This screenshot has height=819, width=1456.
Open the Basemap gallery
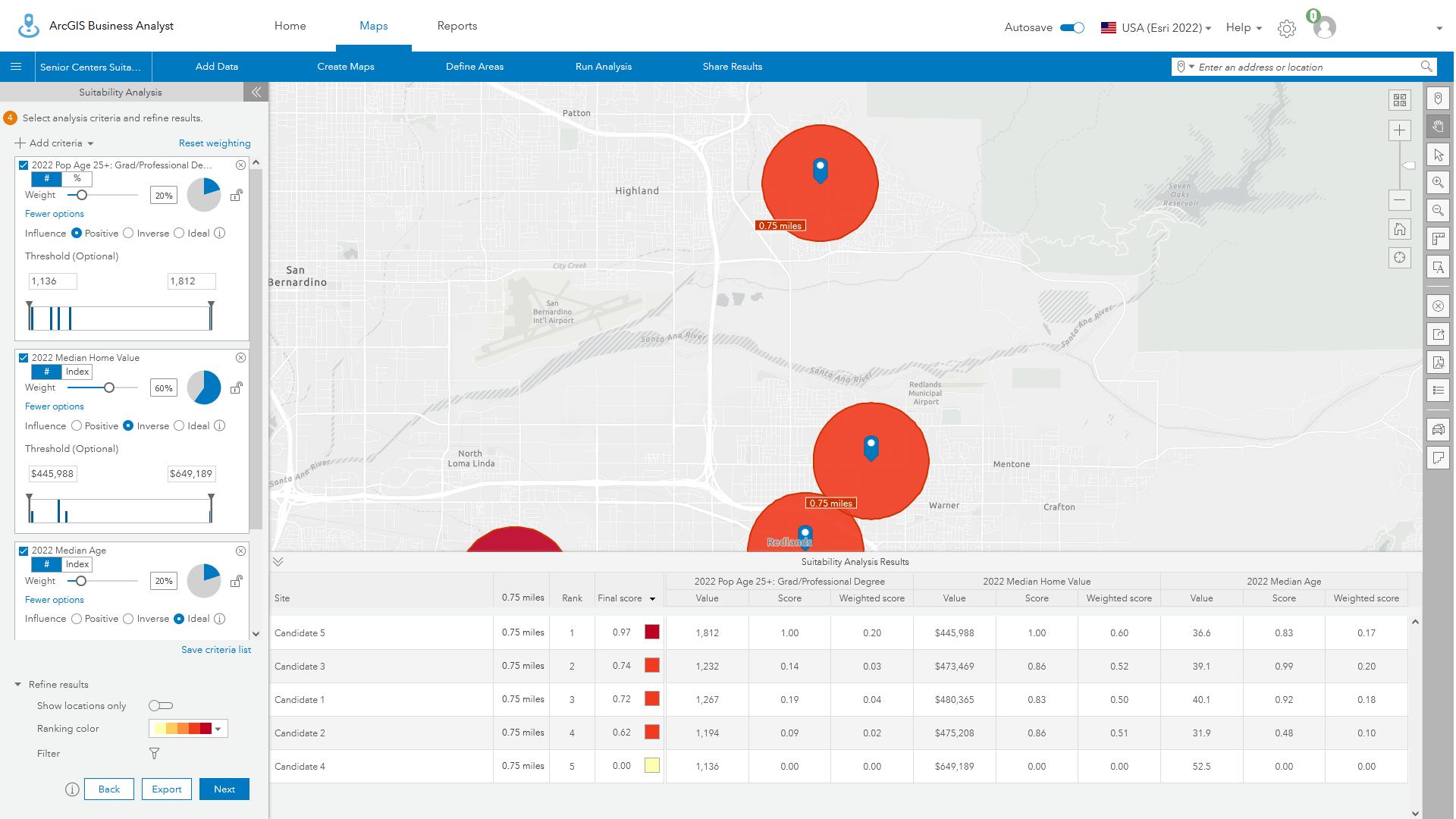click(x=1399, y=99)
